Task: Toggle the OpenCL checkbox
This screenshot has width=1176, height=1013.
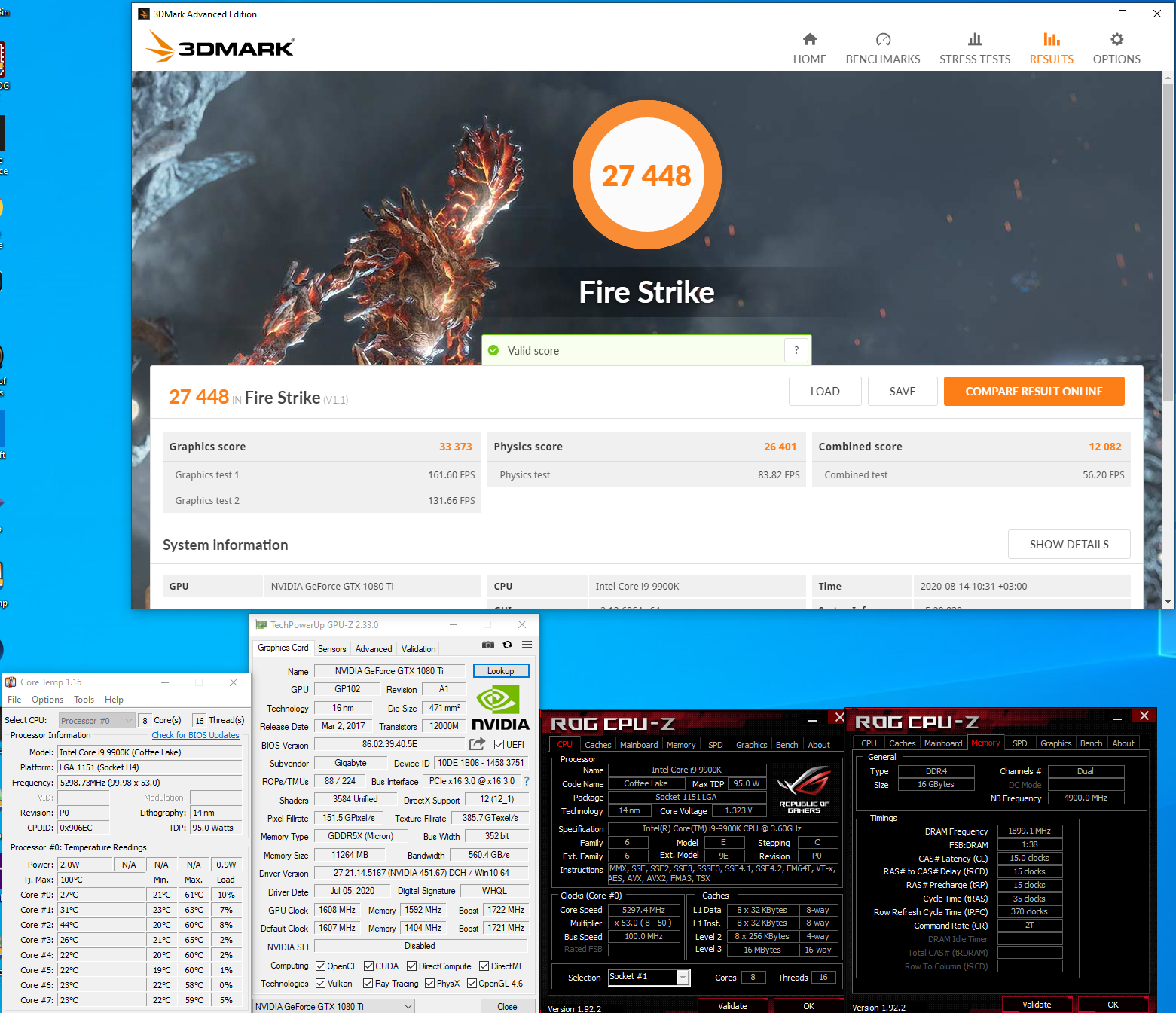Action: point(320,966)
